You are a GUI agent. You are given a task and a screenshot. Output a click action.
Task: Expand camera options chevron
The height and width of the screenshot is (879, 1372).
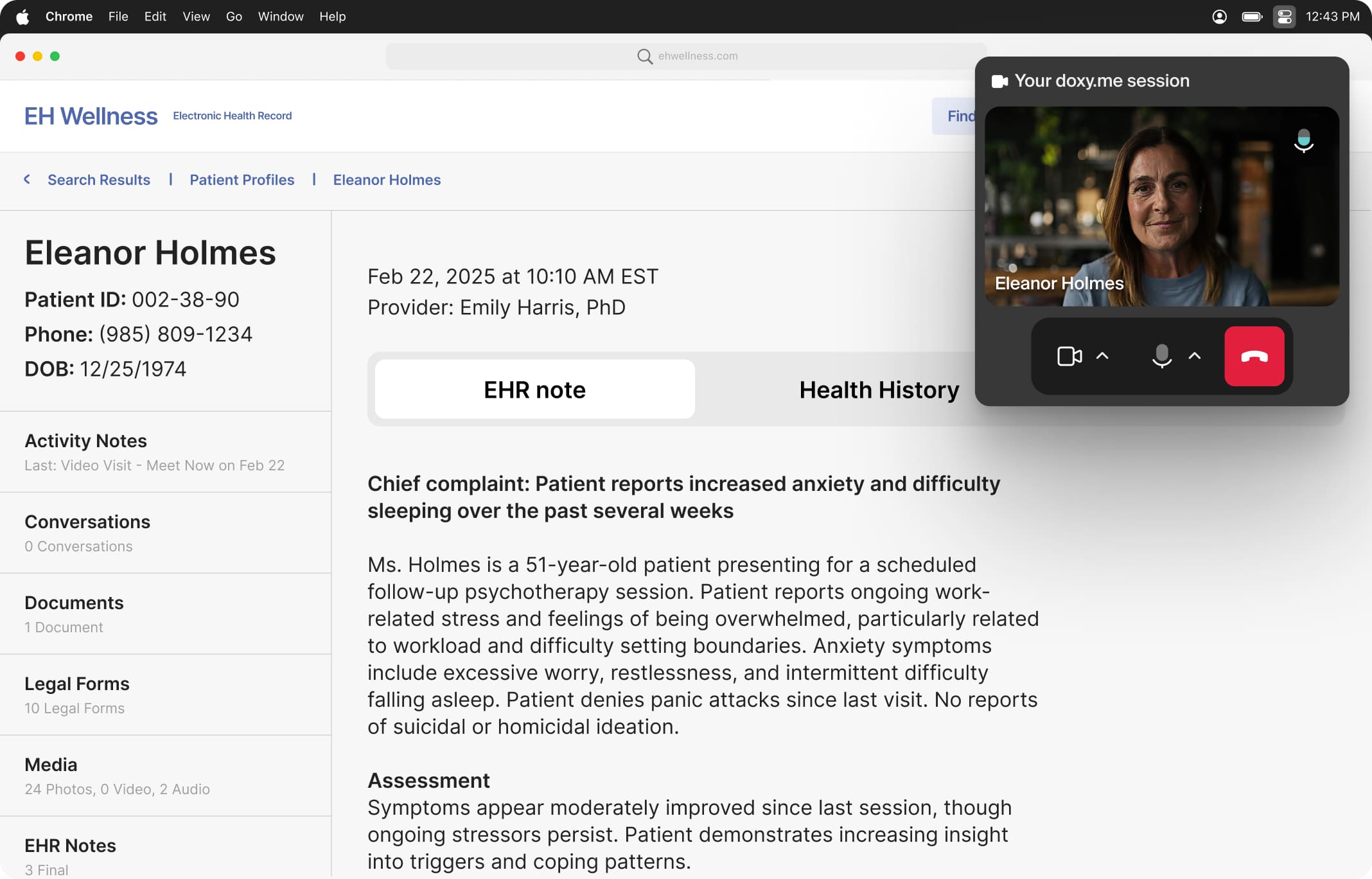pos(1102,356)
